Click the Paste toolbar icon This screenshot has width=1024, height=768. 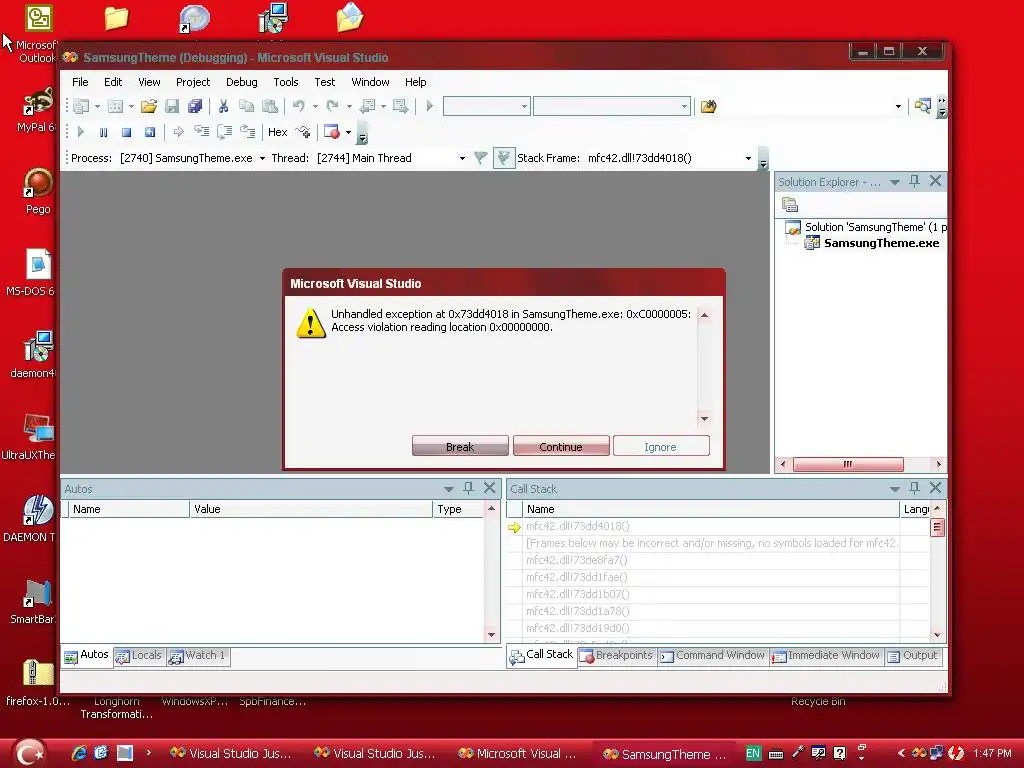(269, 106)
